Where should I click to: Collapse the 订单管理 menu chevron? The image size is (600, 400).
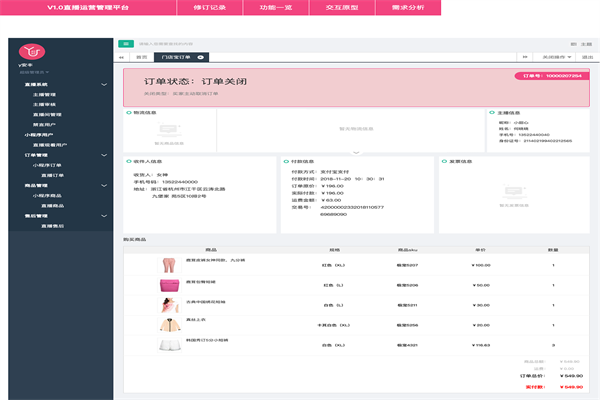(x=104, y=155)
